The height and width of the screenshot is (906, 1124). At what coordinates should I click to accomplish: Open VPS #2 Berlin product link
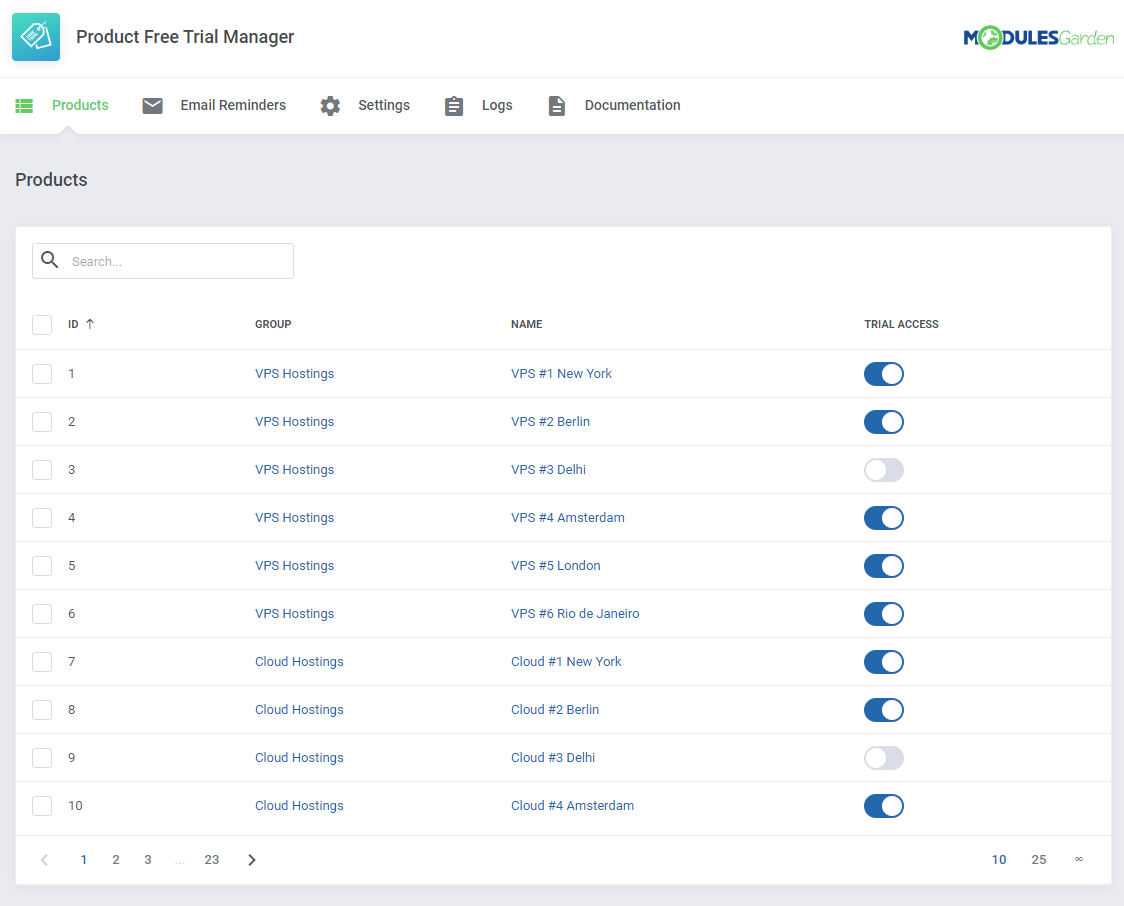click(551, 421)
